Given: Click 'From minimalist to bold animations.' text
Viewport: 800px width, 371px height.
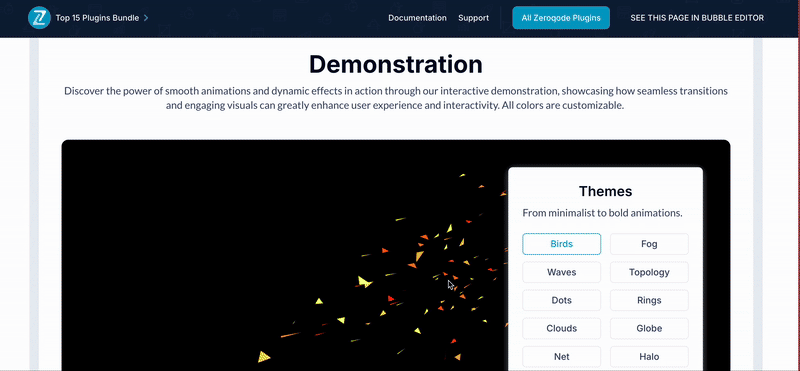Looking at the screenshot, I should coord(602,213).
